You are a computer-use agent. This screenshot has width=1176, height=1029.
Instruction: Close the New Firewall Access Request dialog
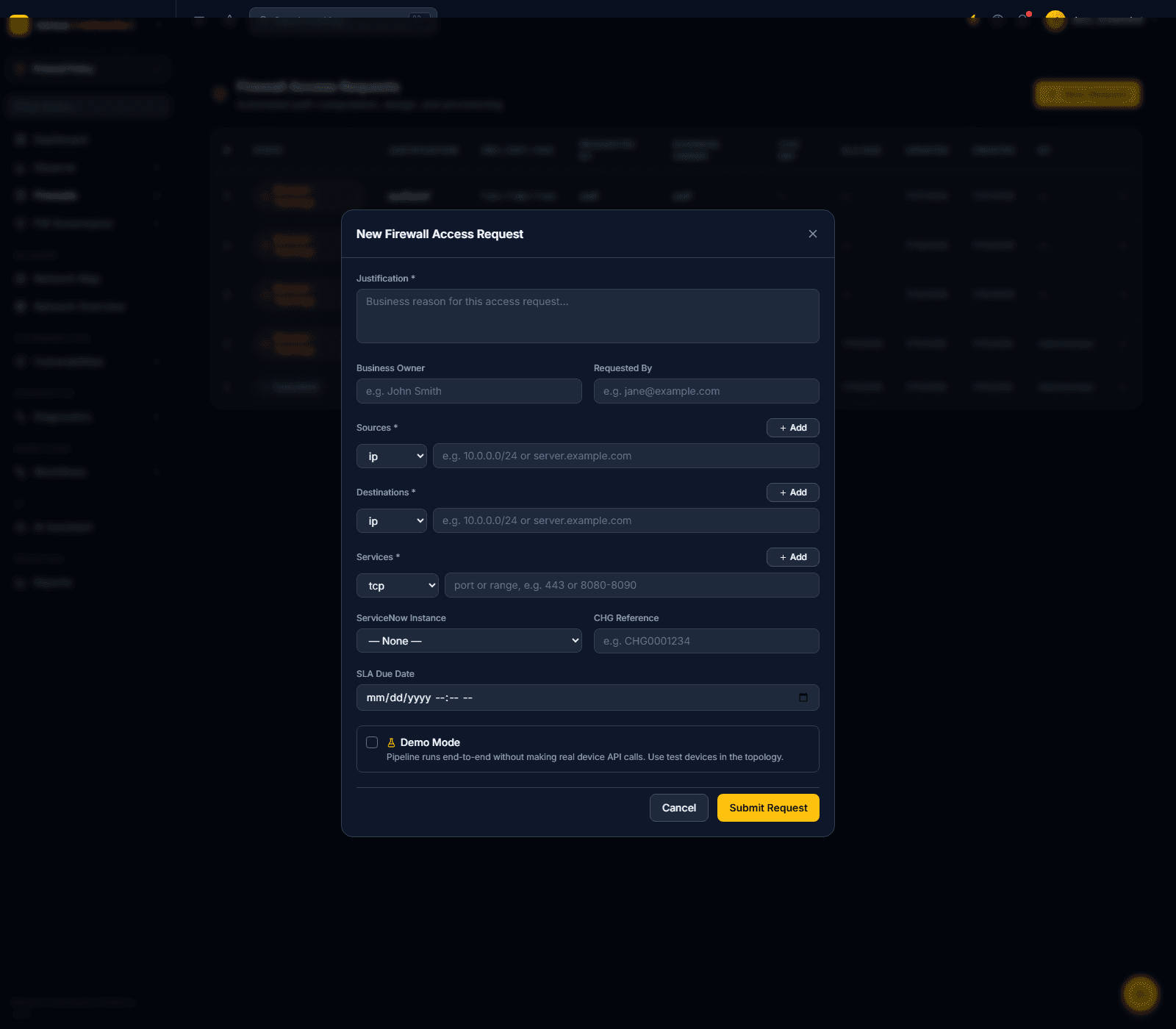point(812,234)
